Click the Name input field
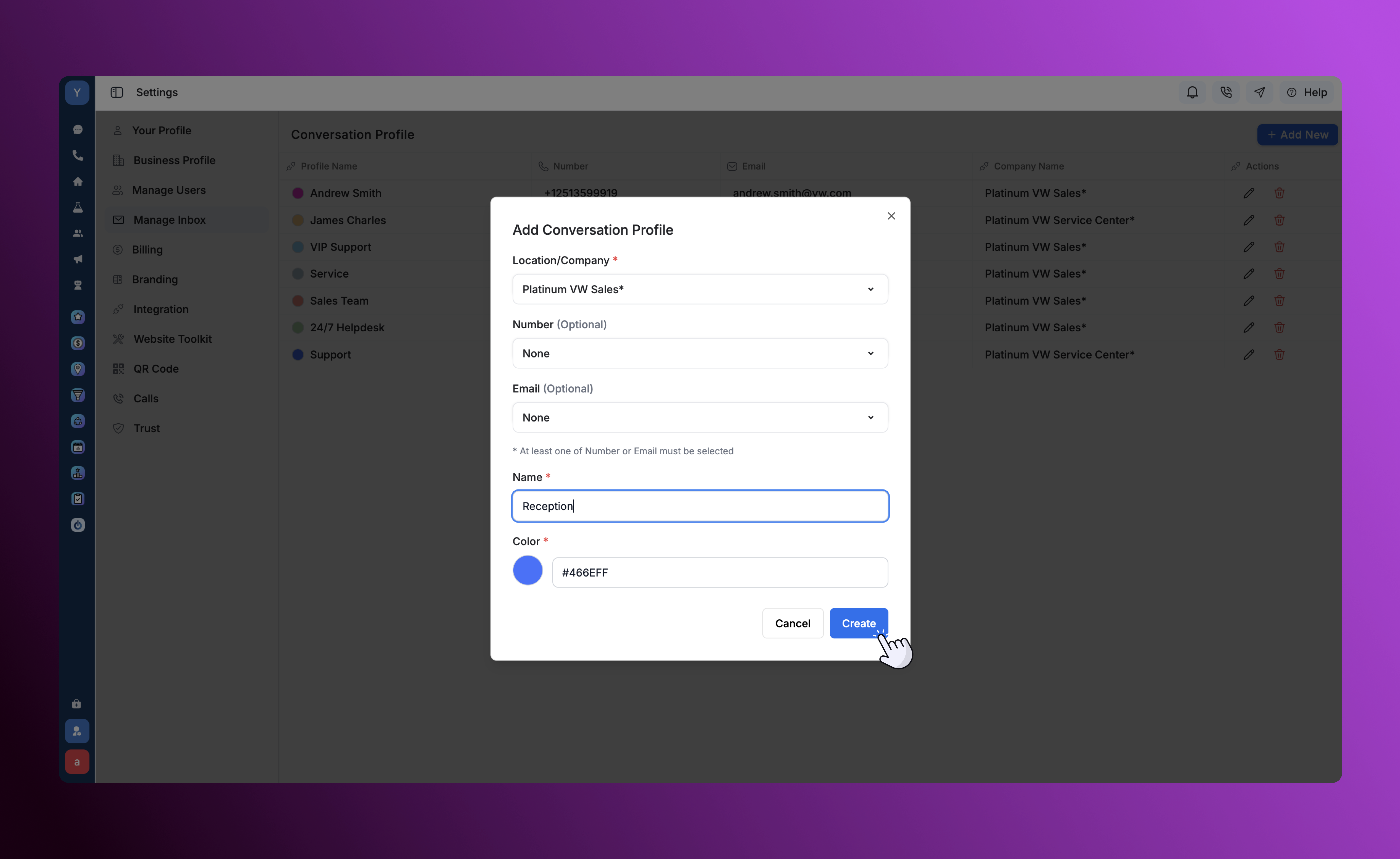1400x859 pixels. [699, 506]
